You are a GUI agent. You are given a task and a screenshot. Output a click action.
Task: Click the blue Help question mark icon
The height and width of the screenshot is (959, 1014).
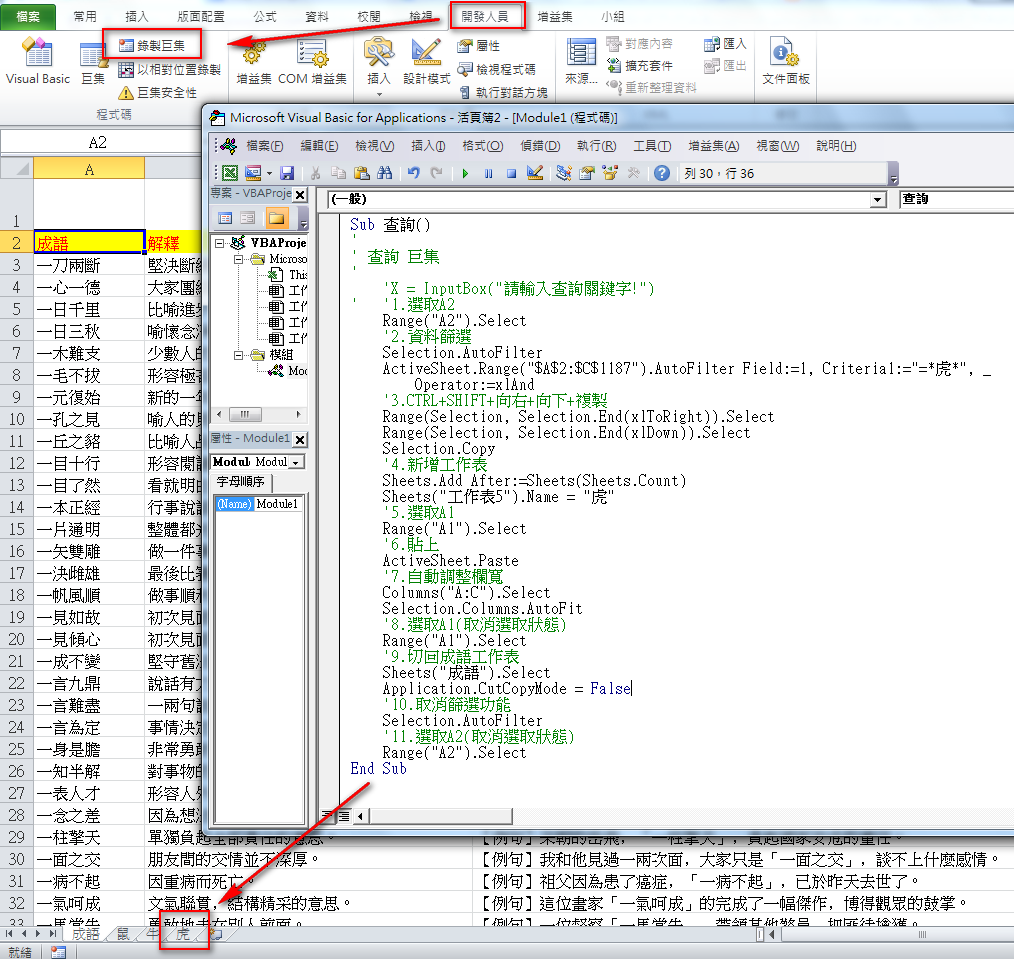click(661, 173)
